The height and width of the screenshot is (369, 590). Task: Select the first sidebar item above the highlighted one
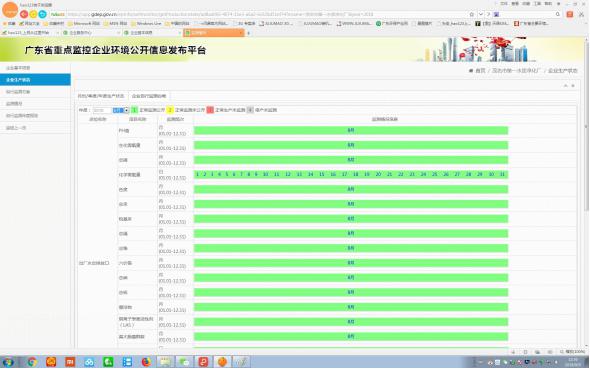pos(35,68)
